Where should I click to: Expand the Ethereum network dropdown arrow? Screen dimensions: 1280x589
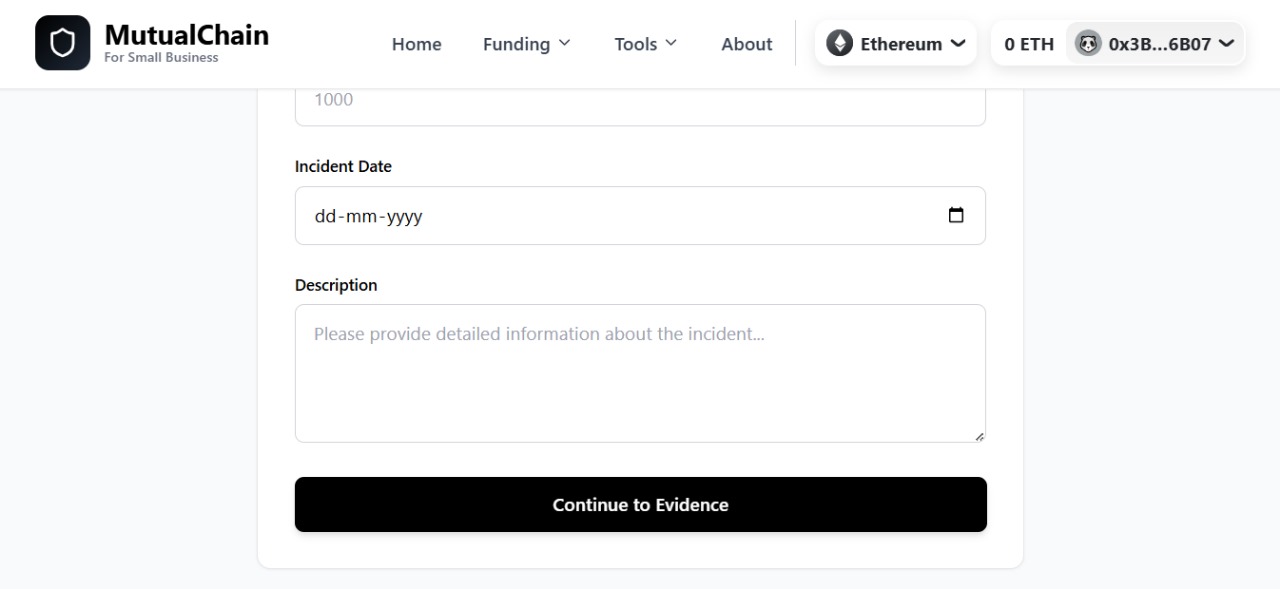pyautogui.click(x=958, y=43)
